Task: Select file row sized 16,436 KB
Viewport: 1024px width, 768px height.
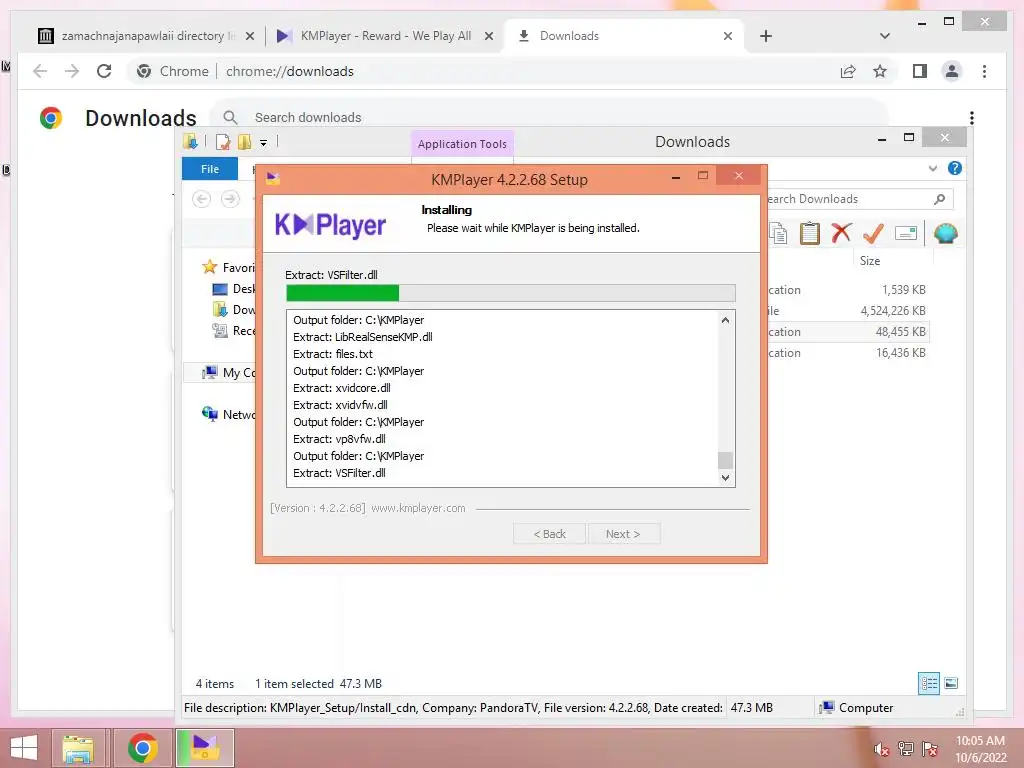Action: point(848,353)
